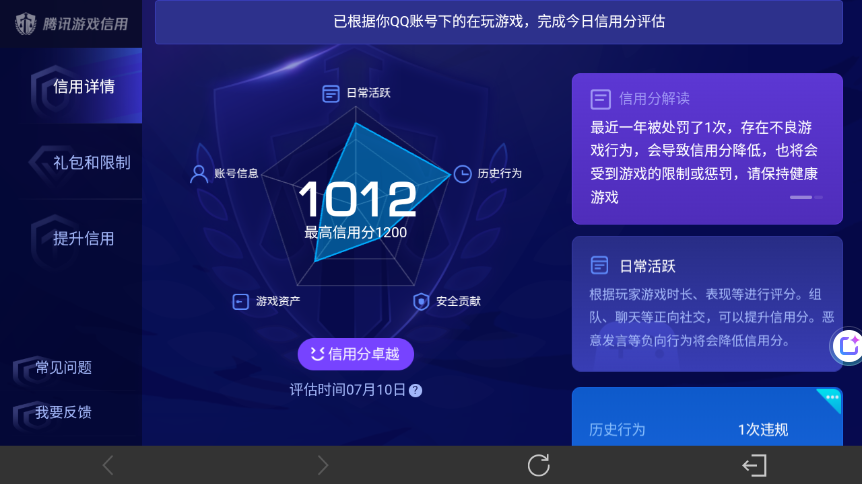Click the 信用分卓越 button

[x=356, y=354]
